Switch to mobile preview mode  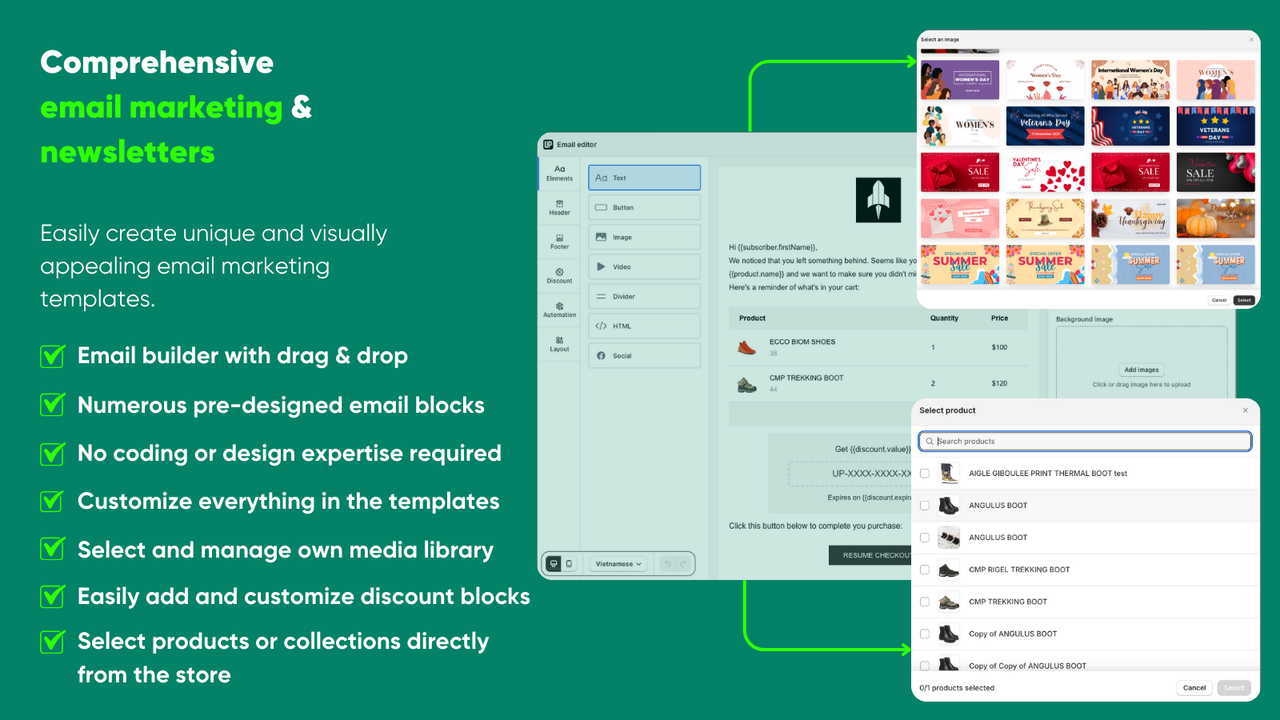(569, 564)
